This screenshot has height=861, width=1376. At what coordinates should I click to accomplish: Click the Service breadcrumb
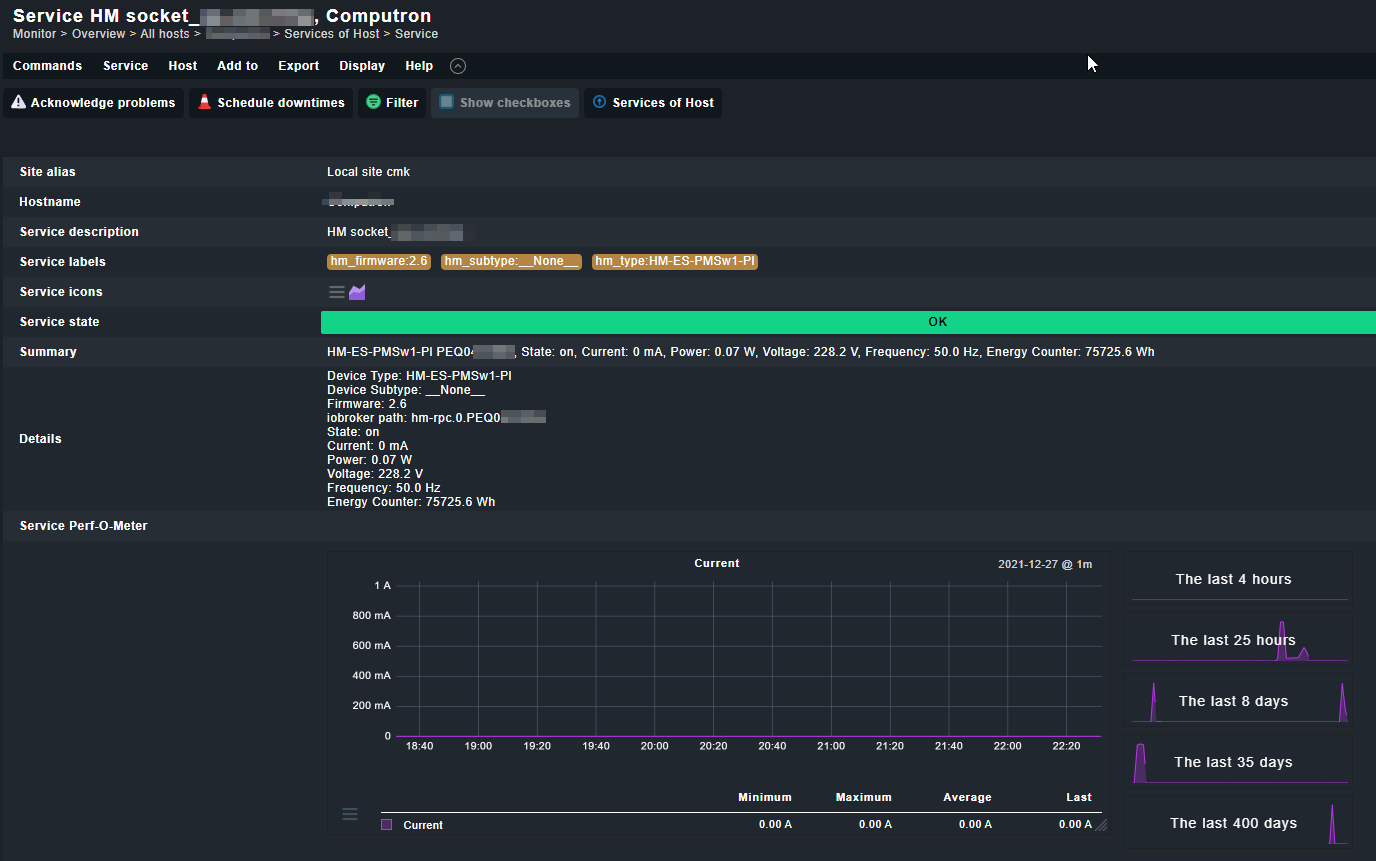tap(417, 34)
